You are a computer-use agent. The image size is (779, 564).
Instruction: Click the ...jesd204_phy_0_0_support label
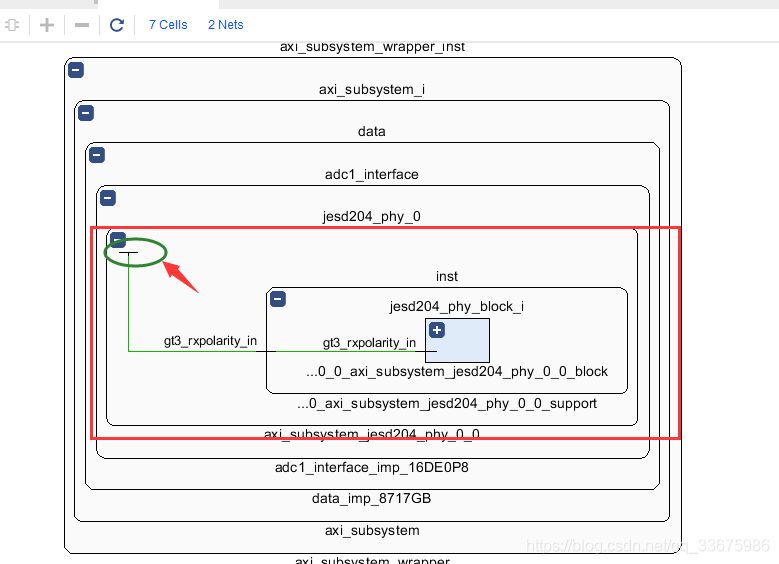point(447,403)
